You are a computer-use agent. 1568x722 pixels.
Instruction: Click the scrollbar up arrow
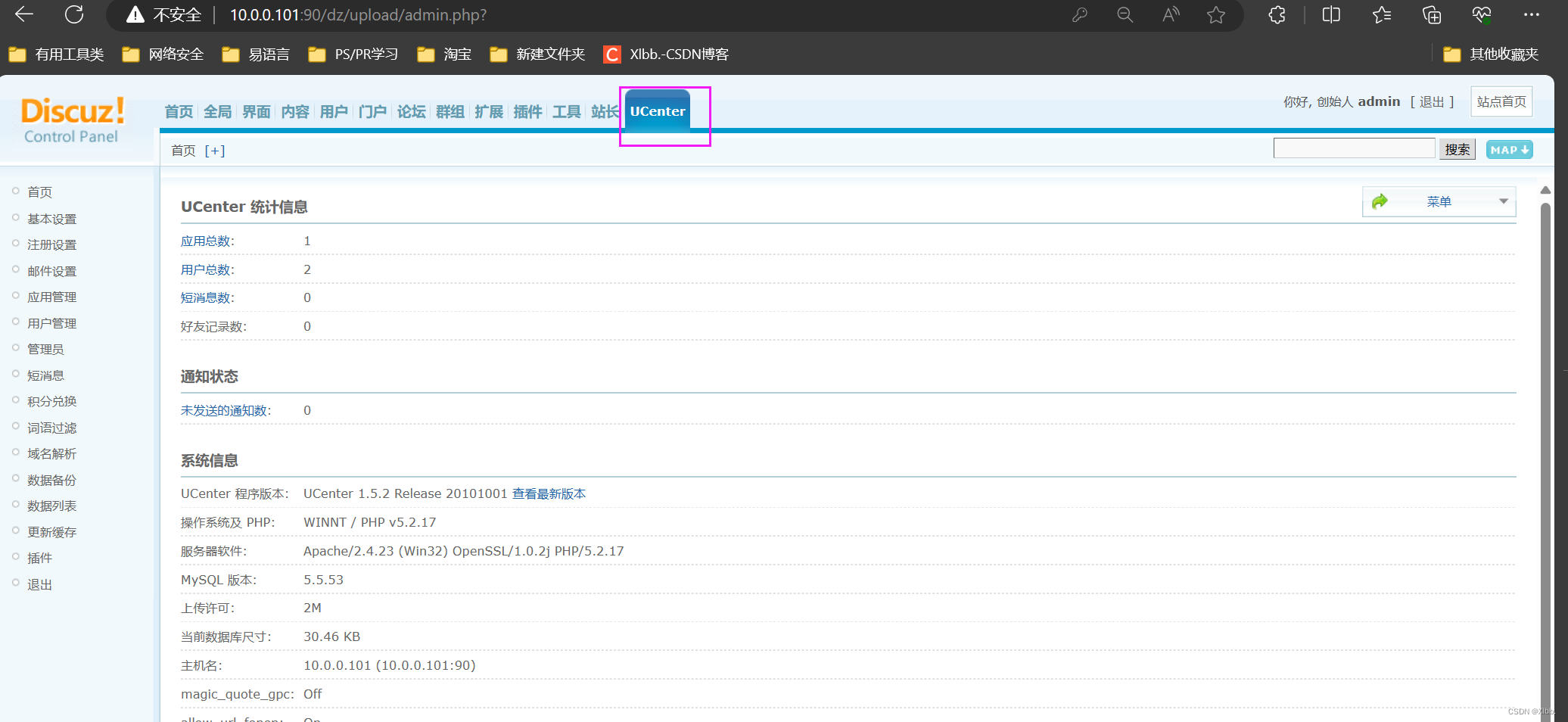(1546, 190)
